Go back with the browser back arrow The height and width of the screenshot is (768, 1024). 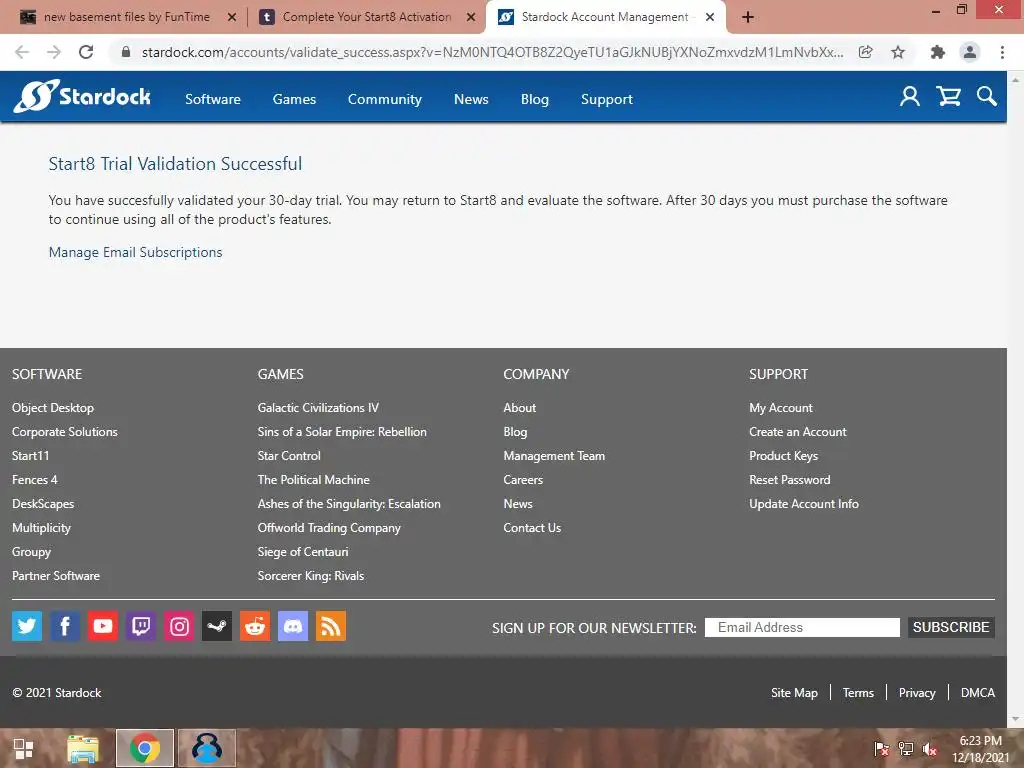coord(22,52)
